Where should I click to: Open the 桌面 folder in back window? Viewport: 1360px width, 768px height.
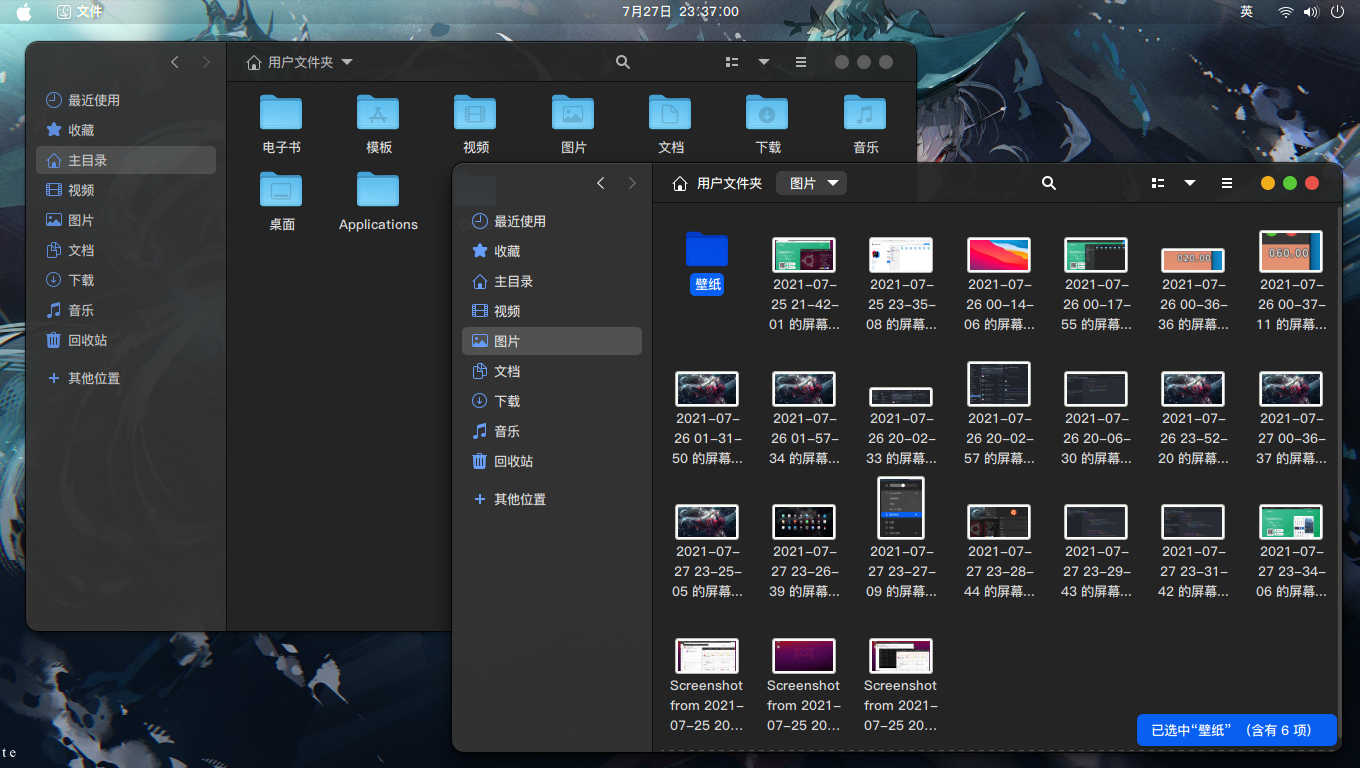281,190
